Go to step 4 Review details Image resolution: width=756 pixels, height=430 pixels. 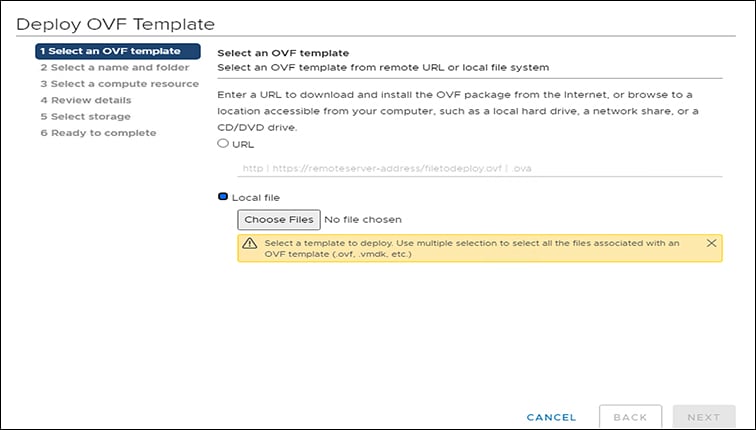85,100
